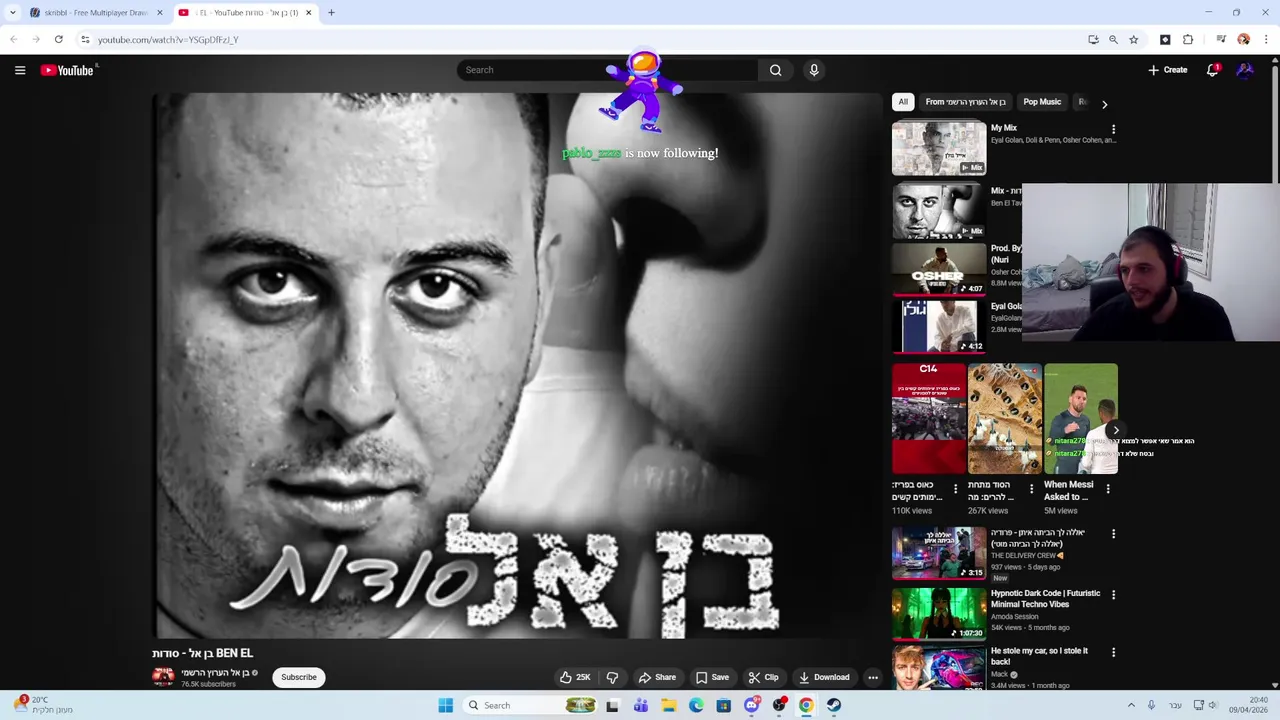
Task: Close the skribbl browser tab
Action: coord(159,13)
